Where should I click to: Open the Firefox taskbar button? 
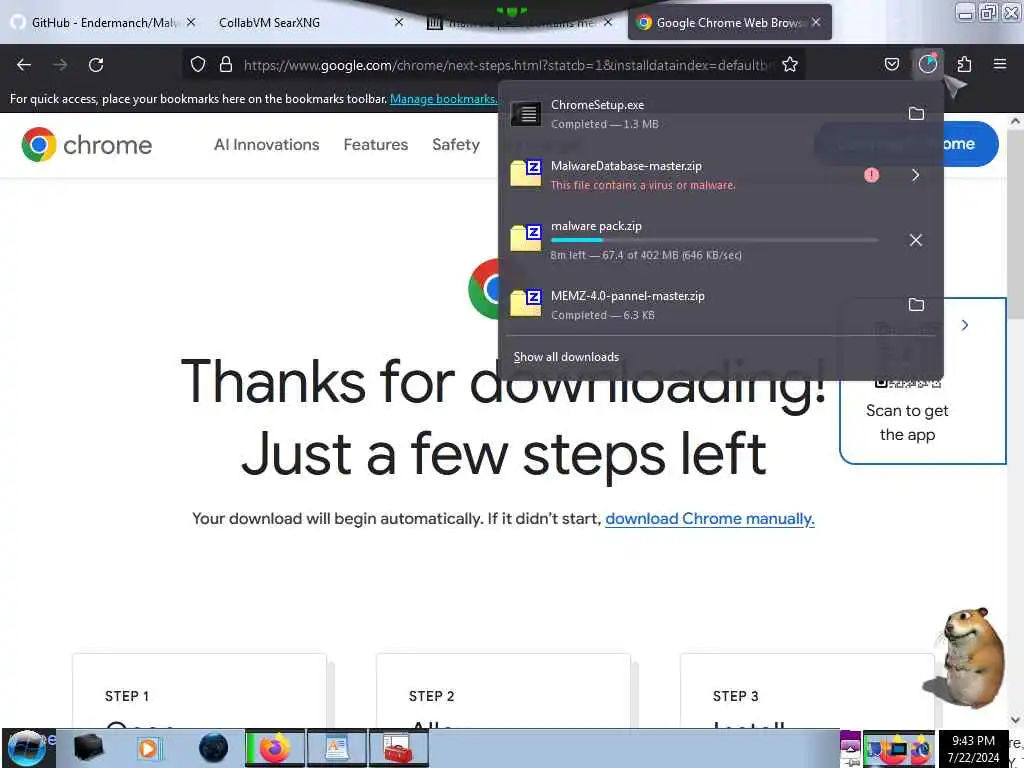click(x=274, y=748)
